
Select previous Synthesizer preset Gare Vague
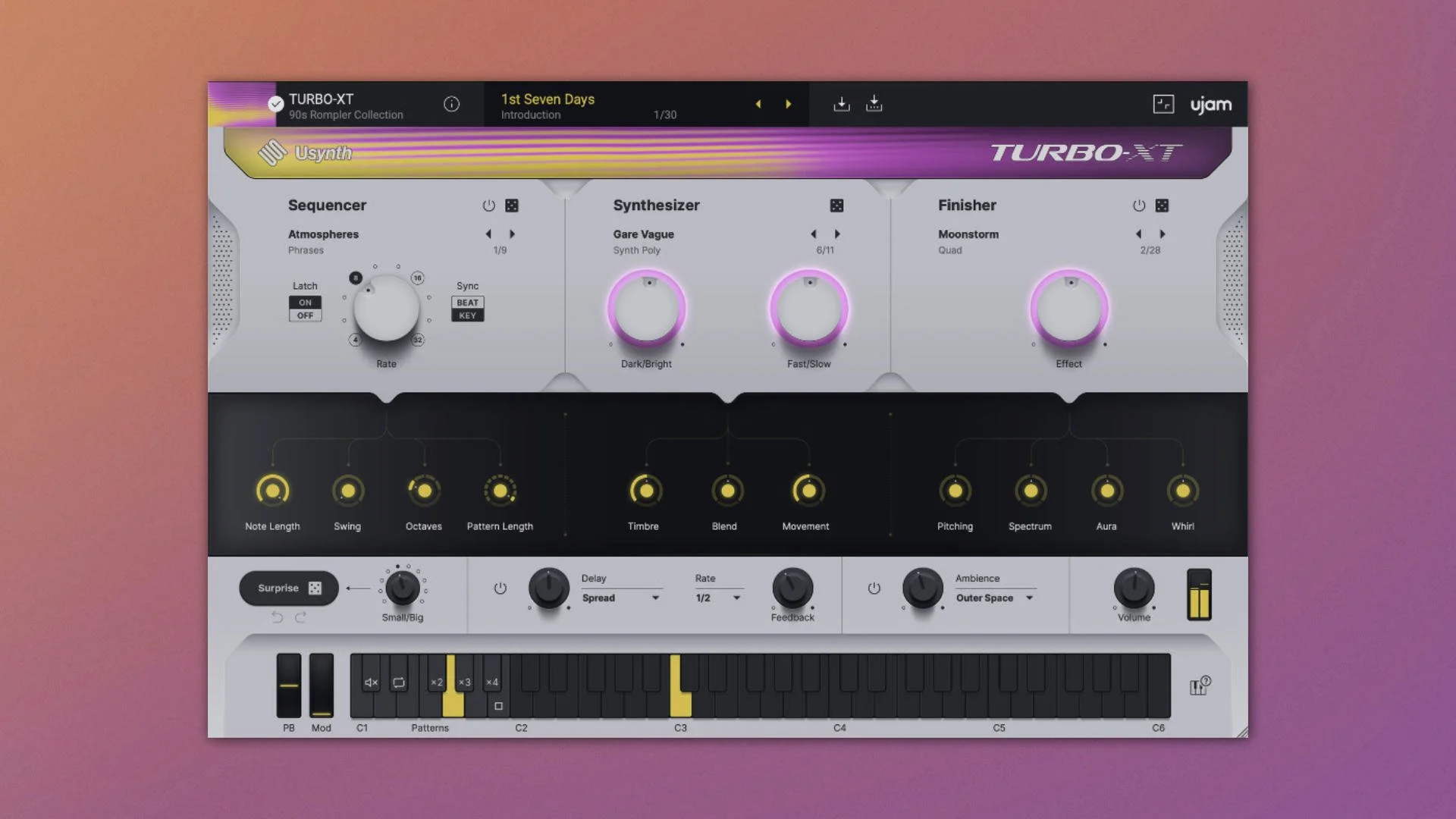coord(813,234)
